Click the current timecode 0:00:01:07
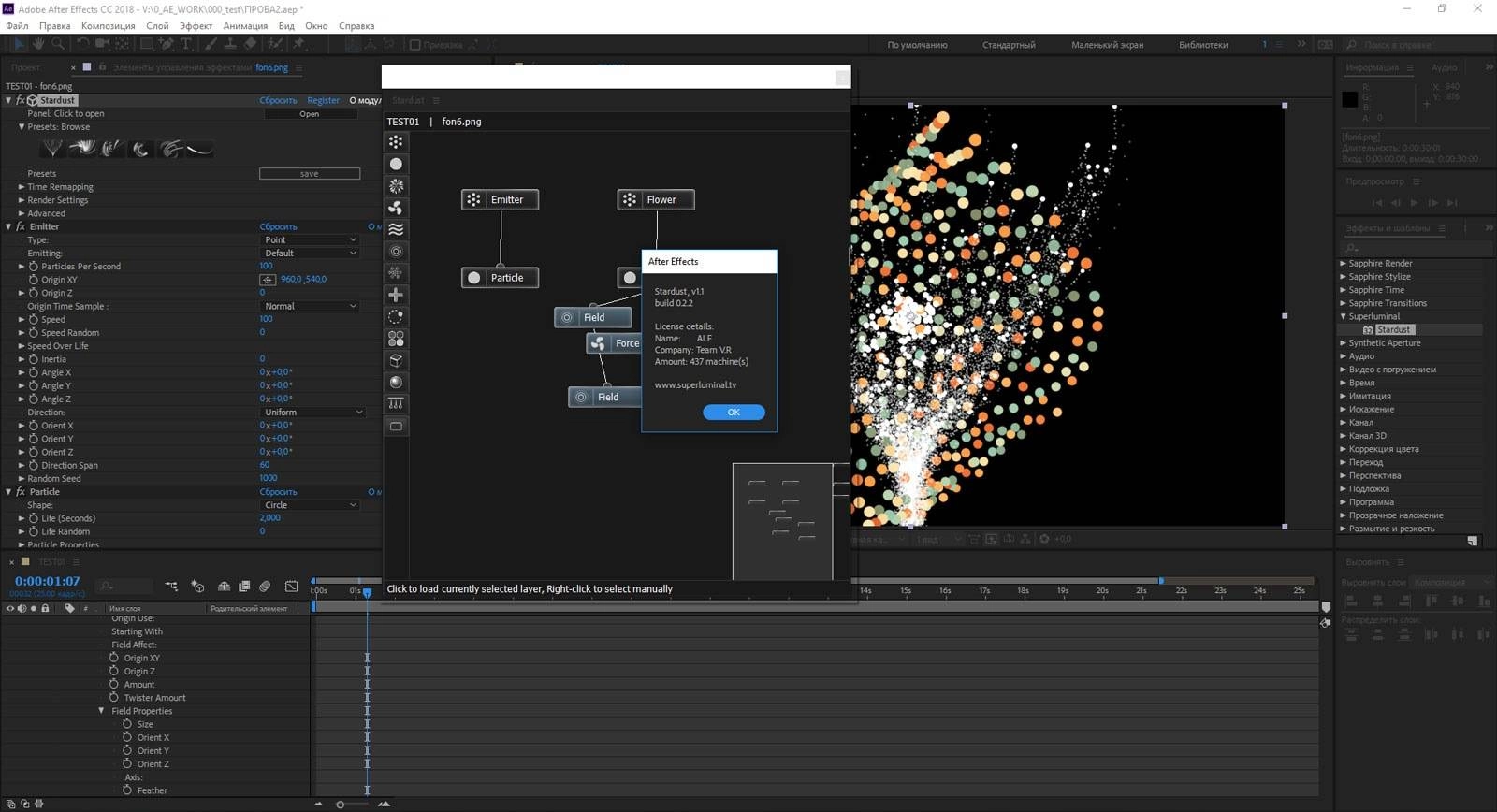The width and height of the screenshot is (1497, 812). pyautogui.click(x=48, y=581)
